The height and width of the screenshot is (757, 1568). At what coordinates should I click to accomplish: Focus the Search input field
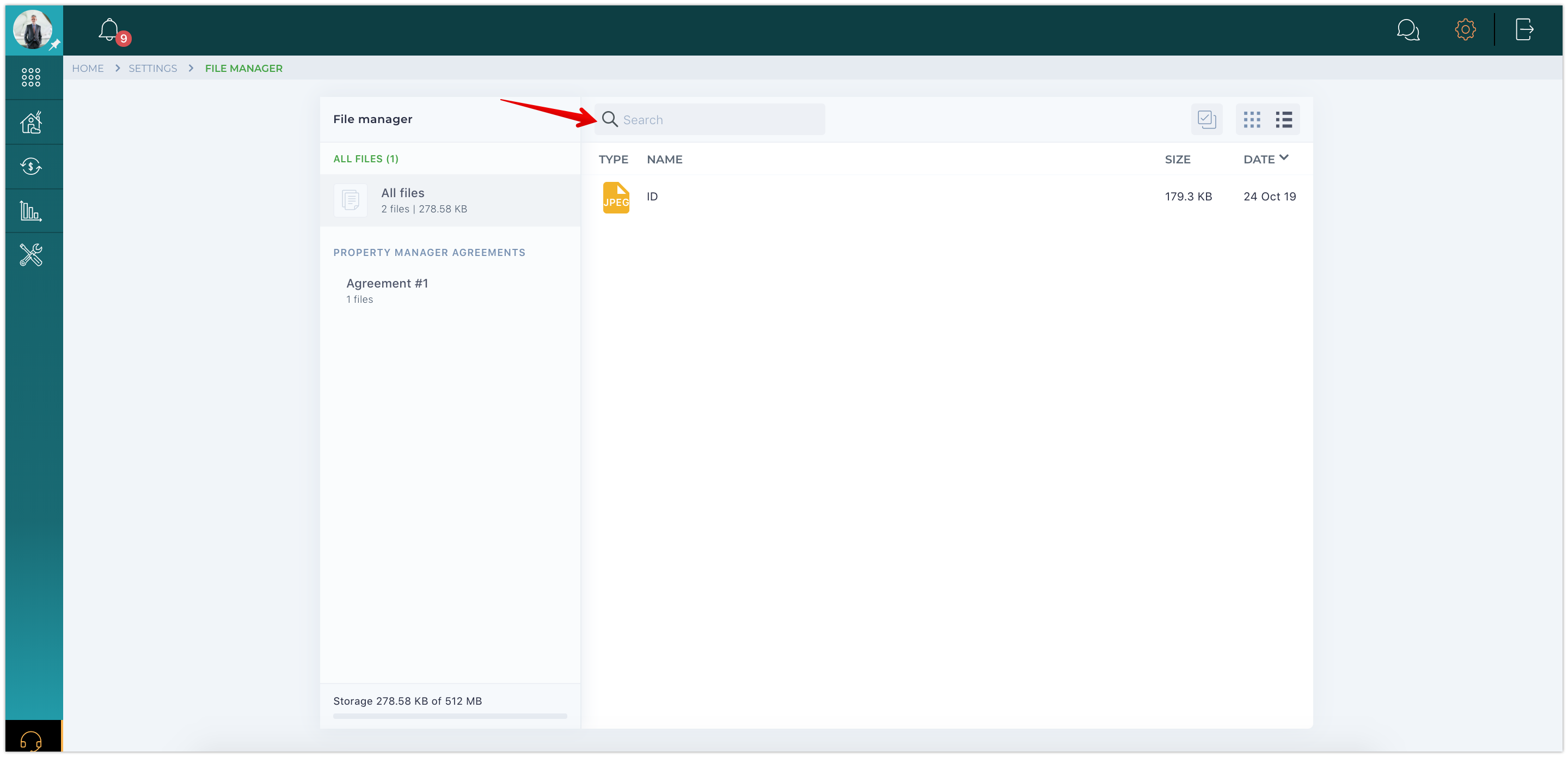(x=710, y=119)
